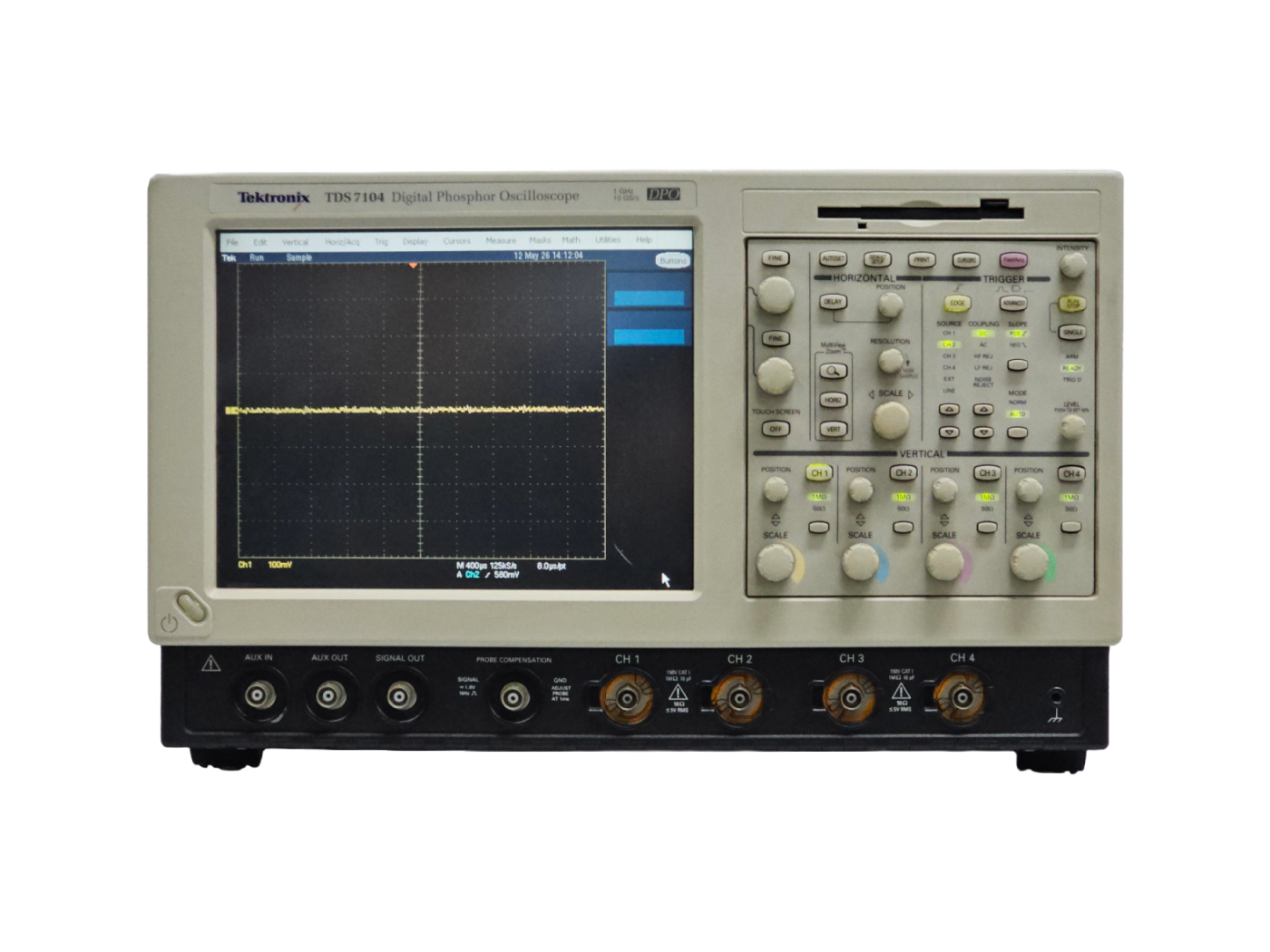Toggle the CH 4 vertical button
The height and width of the screenshot is (952, 1270).
(1071, 473)
